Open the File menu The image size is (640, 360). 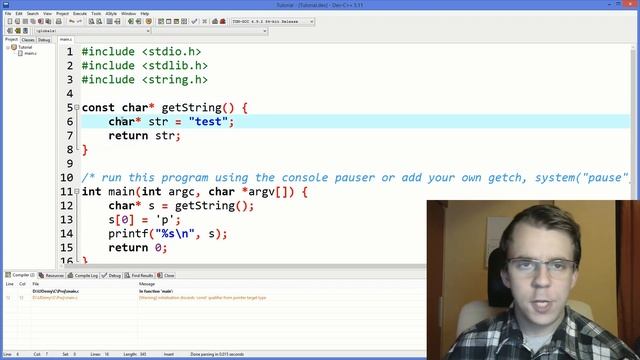[8, 13]
